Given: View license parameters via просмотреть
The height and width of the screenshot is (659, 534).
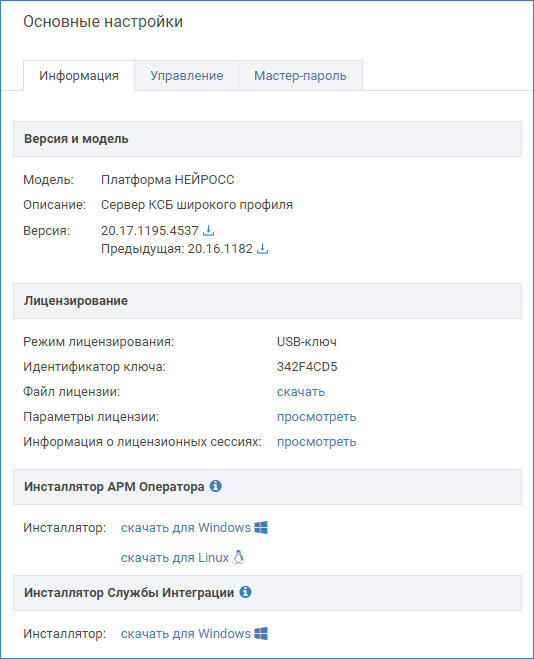Looking at the screenshot, I should [x=316, y=417].
